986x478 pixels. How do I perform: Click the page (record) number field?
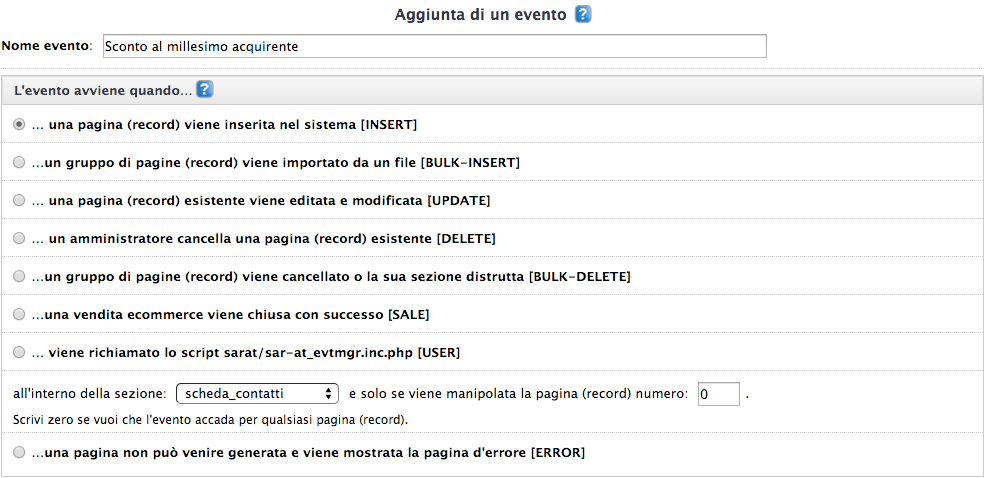pyautogui.click(x=719, y=394)
